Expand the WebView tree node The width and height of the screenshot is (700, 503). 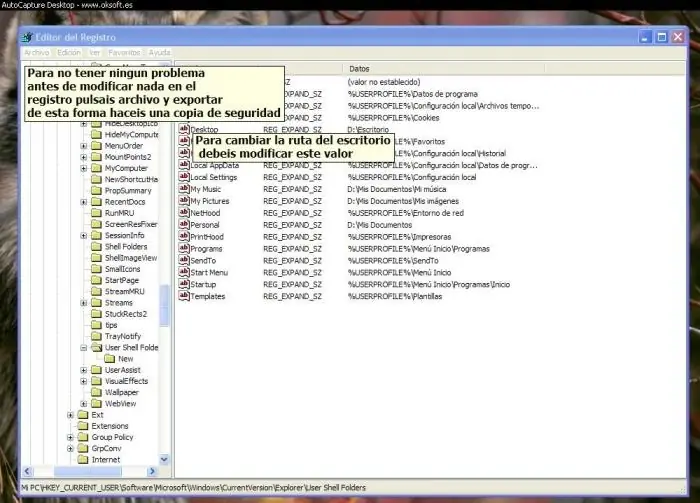[x=83, y=404]
